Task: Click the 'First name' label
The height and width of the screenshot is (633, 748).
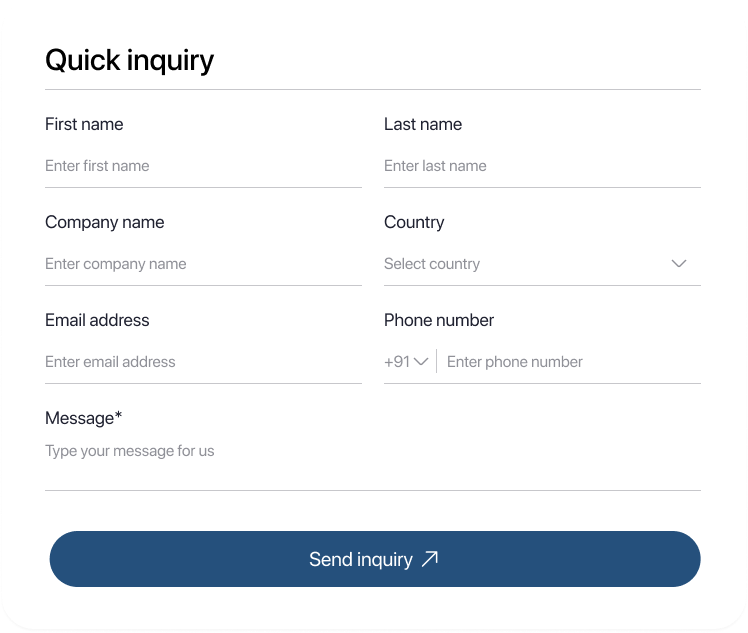Action: [84, 124]
